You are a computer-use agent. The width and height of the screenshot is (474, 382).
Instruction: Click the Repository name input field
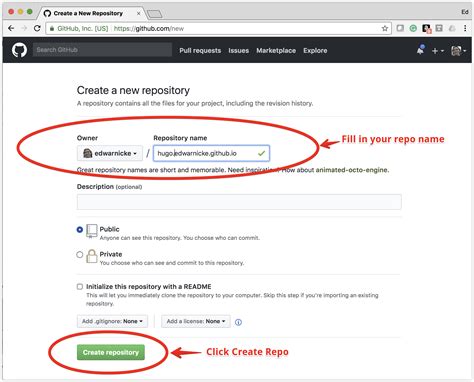(x=211, y=153)
